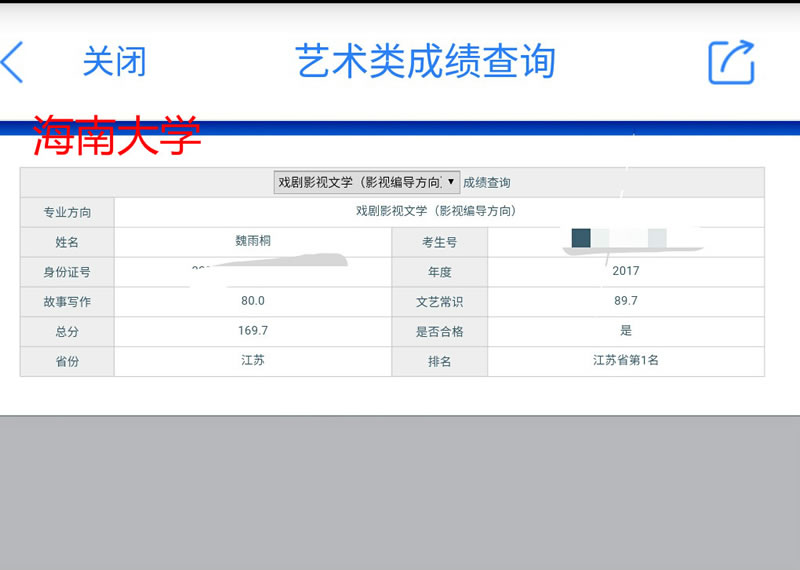Select the 身份证号 label cell

coord(67,272)
